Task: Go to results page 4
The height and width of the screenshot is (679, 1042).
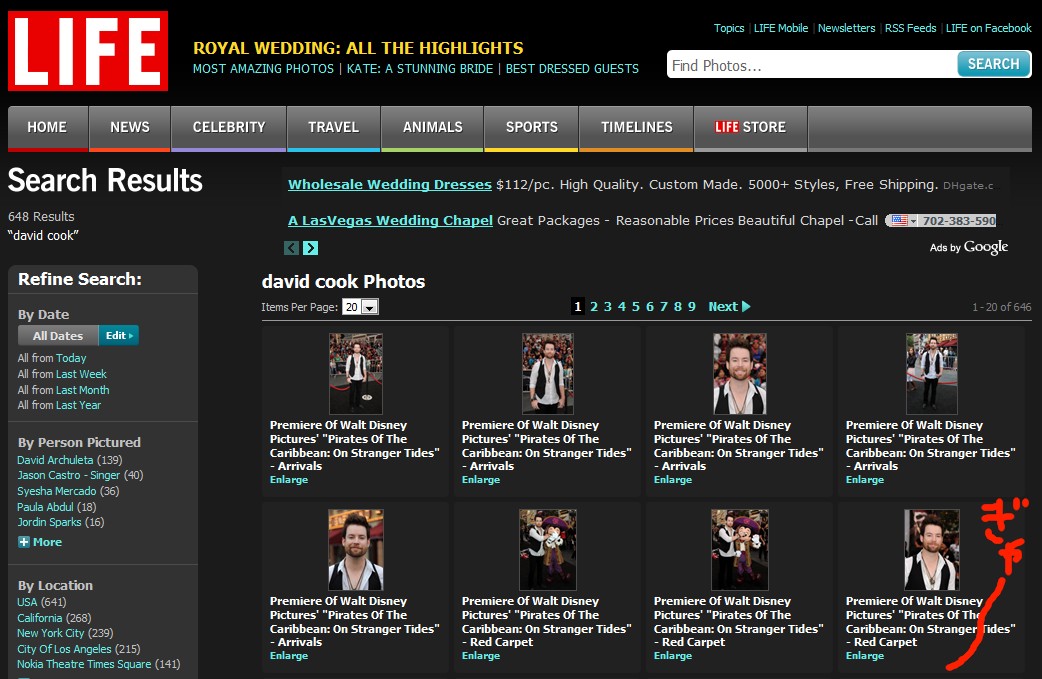Action: coord(621,306)
